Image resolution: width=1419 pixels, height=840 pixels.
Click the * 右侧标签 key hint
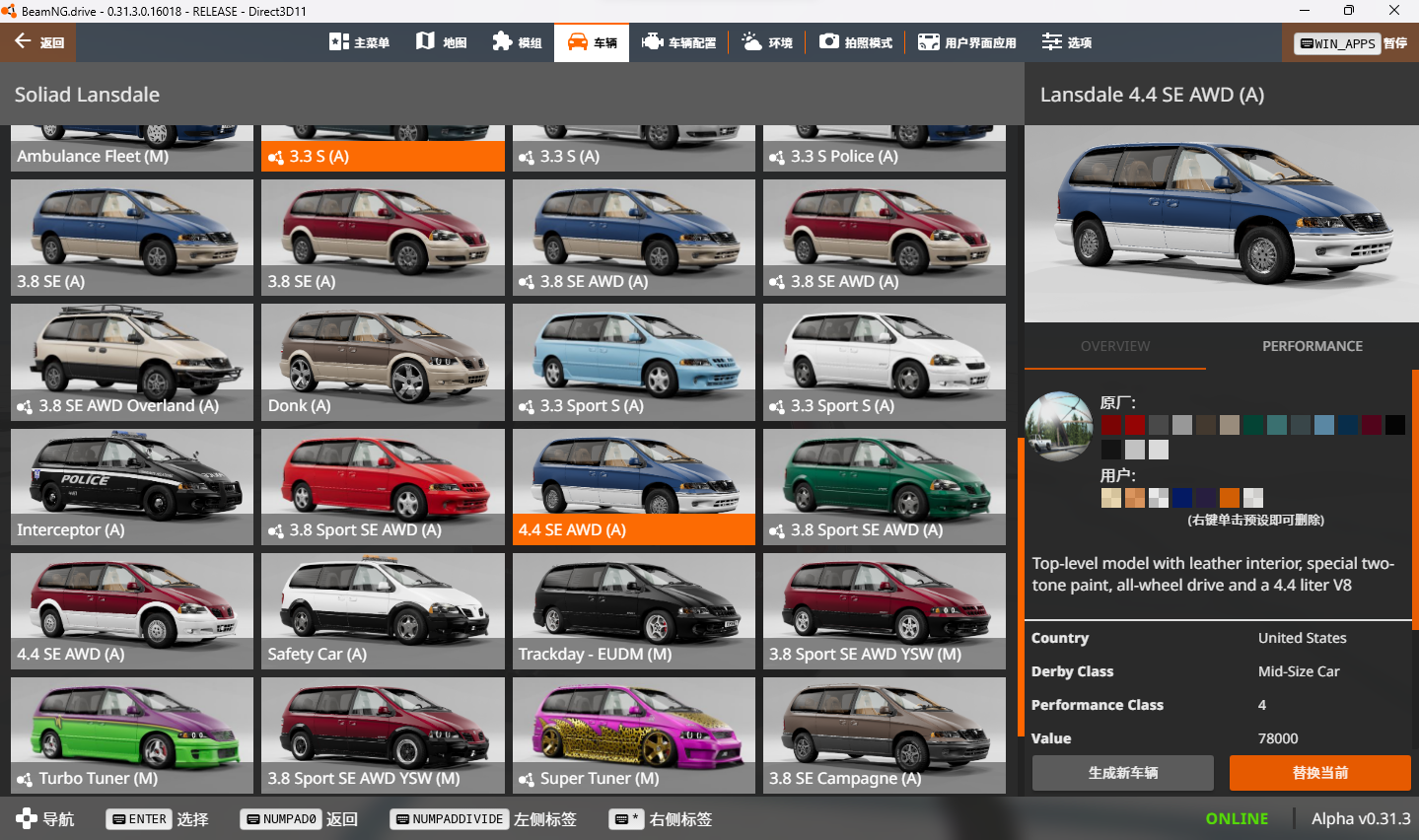click(x=661, y=819)
